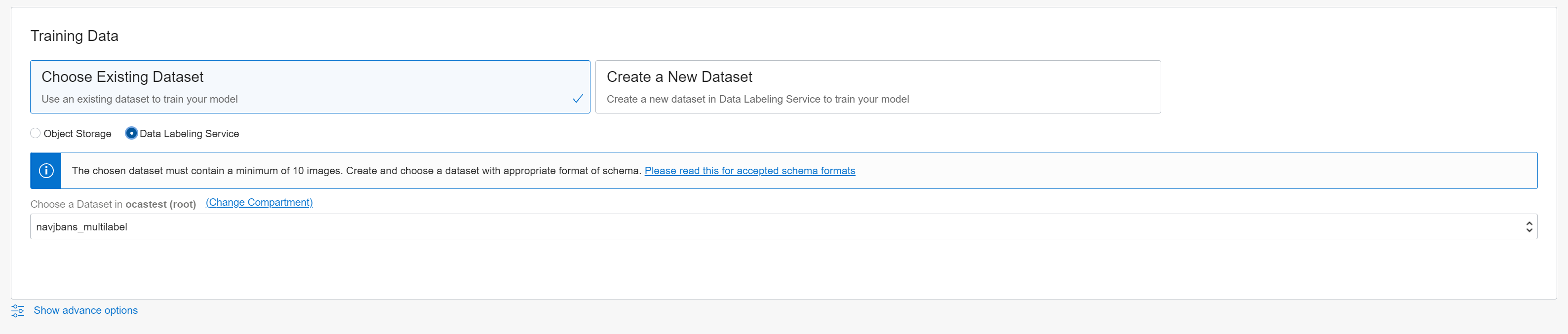1568x334 pixels.
Task: Click the blue info icon in the banner
Action: [x=46, y=171]
